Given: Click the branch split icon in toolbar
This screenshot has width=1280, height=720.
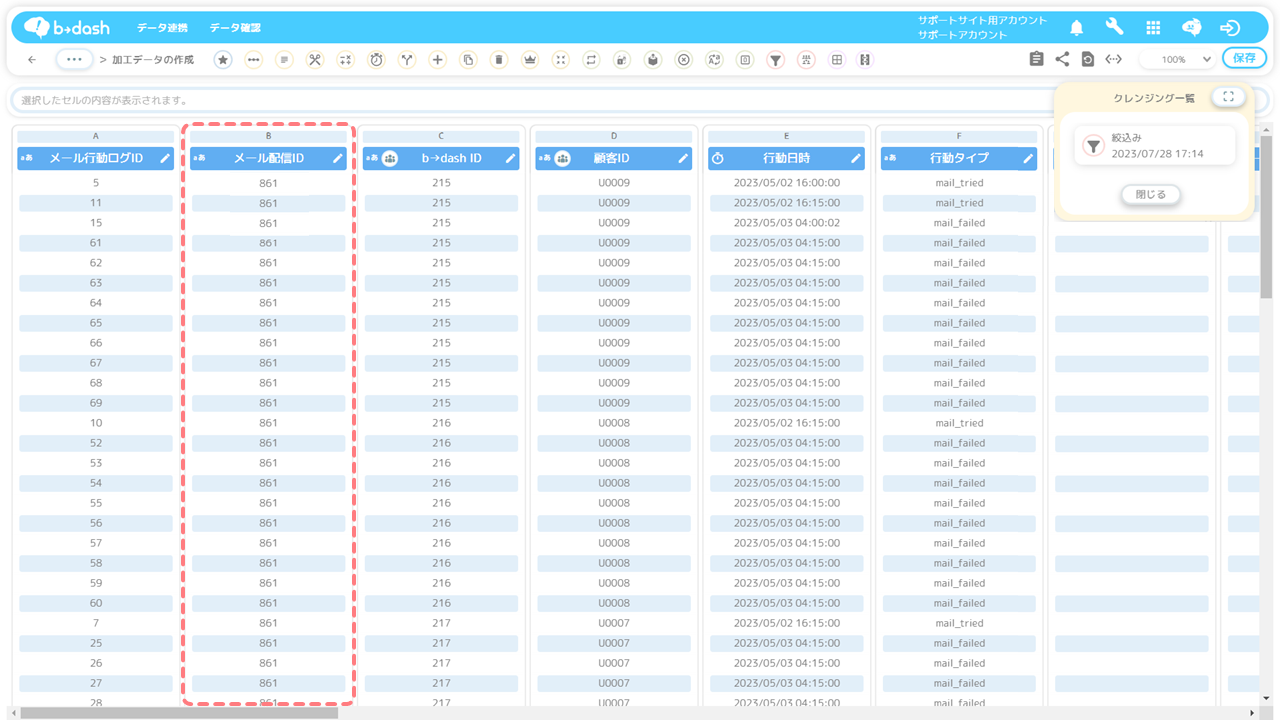Looking at the screenshot, I should (x=407, y=60).
